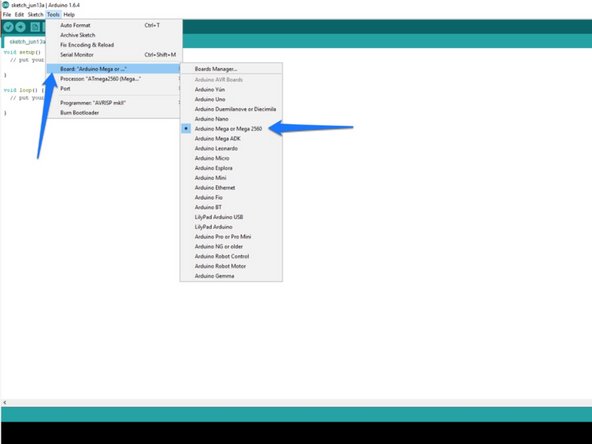Image resolution: width=592 pixels, height=444 pixels.
Task: Click the black console output area
Action: [296, 433]
